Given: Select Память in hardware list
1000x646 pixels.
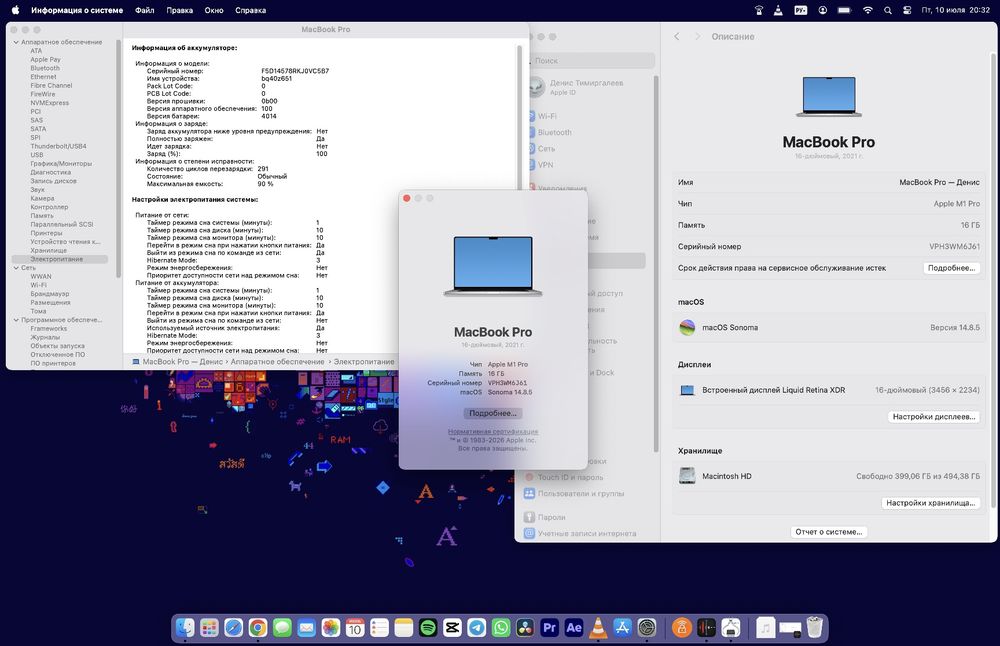Looking at the screenshot, I should (x=41, y=216).
